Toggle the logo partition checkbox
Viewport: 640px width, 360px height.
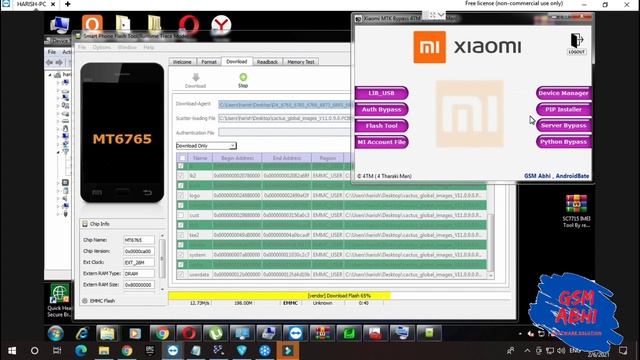181,196
